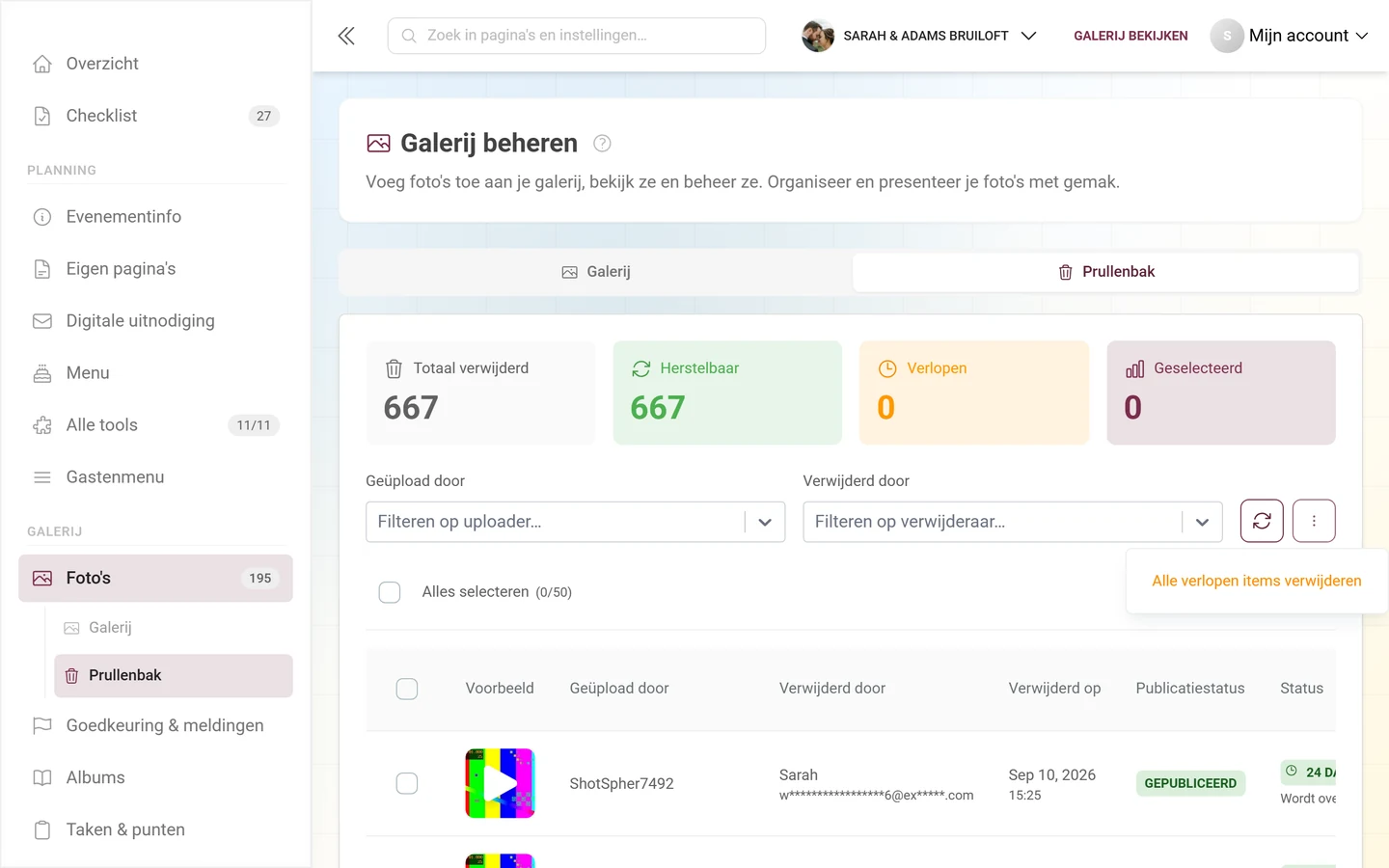Play the ShotSpher7492 video thumbnail
Screen dimensions: 1389x868
coord(500,783)
